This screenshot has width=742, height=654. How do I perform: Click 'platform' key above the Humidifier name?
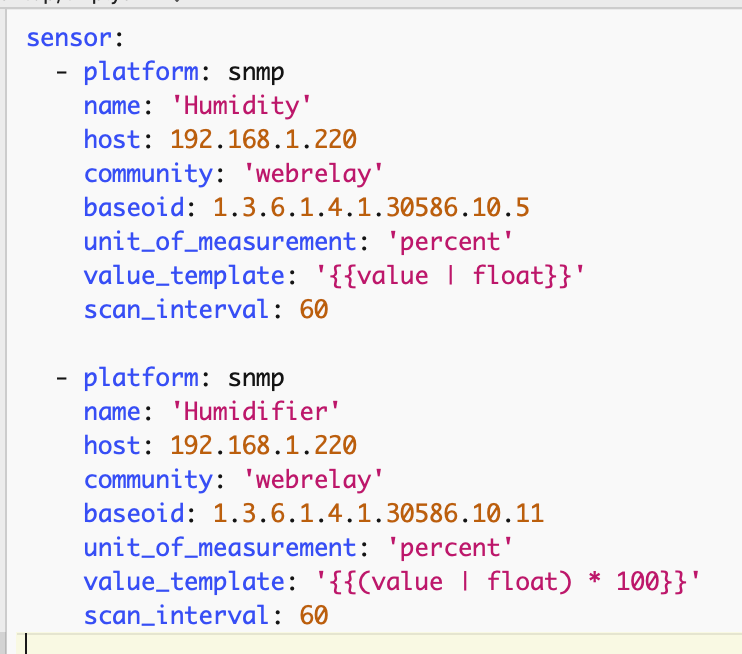coord(127,378)
